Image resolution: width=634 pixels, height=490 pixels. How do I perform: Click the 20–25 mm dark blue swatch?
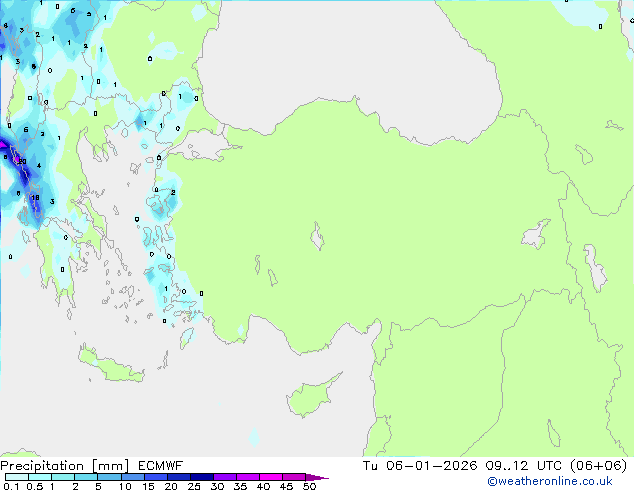point(178,477)
